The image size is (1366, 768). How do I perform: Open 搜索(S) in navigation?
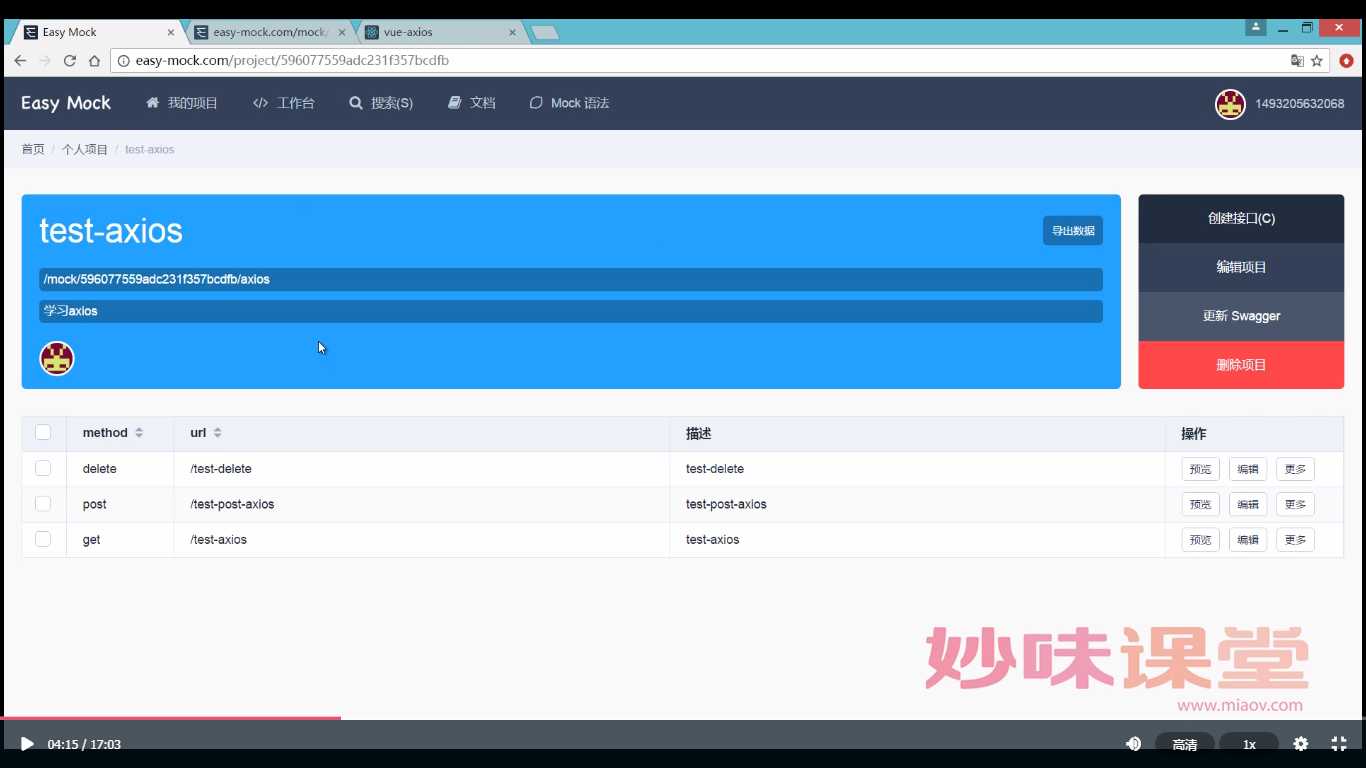pos(381,103)
